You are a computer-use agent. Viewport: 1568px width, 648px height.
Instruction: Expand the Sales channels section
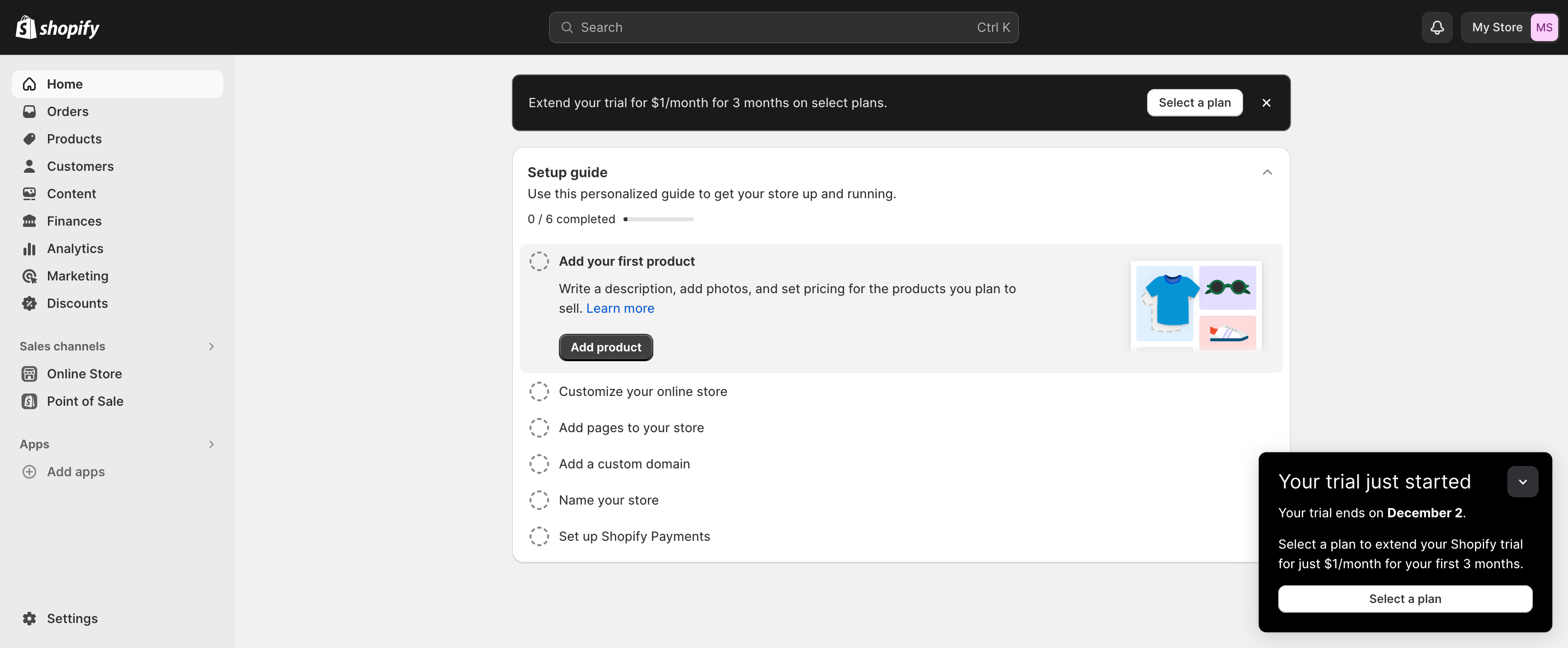pos(211,346)
